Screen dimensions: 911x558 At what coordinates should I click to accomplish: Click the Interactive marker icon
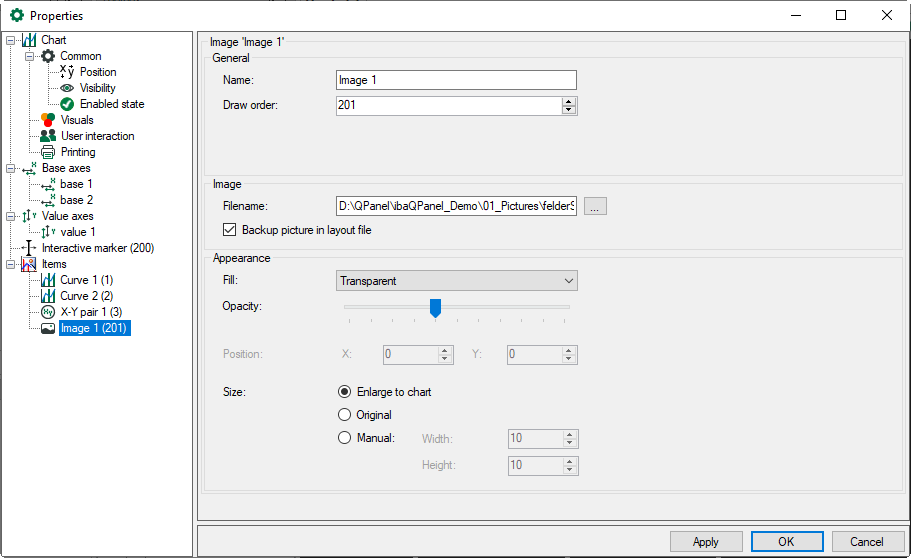click(x=29, y=248)
